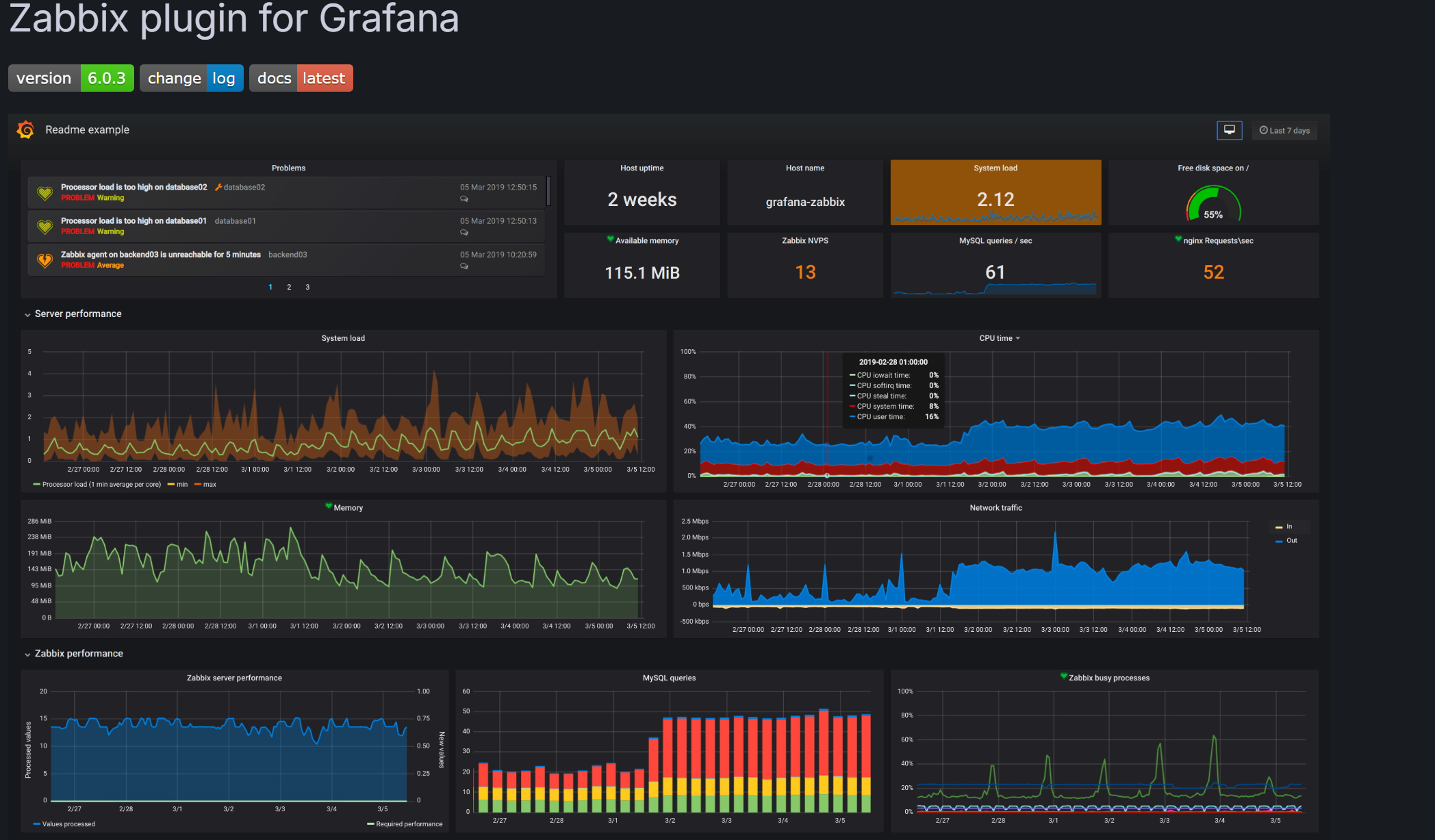
Task: Click heart icon on database01 problem row
Action: pos(45,227)
